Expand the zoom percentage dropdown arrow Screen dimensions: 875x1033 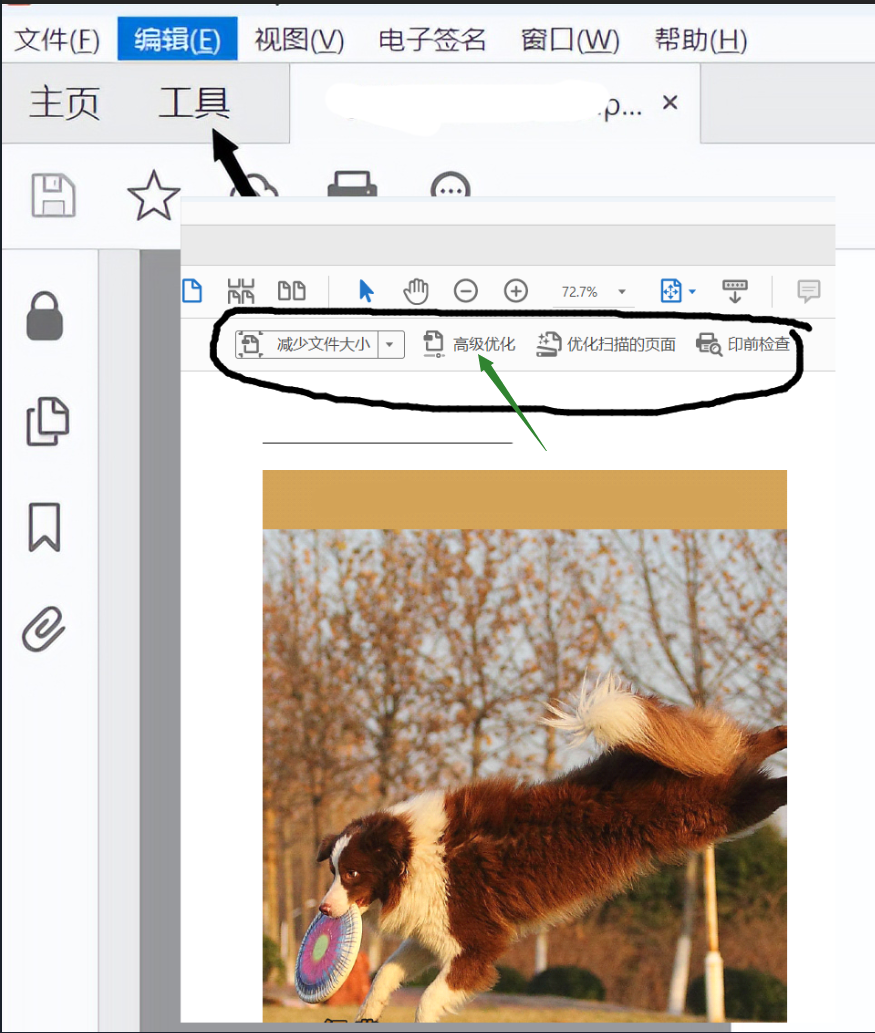click(x=622, y=292)
